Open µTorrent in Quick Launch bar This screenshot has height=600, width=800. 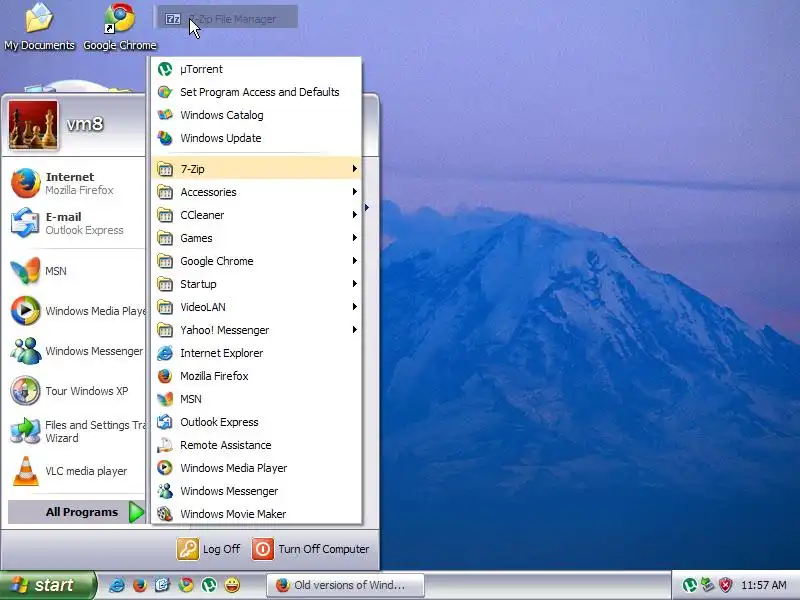(209, 585)
